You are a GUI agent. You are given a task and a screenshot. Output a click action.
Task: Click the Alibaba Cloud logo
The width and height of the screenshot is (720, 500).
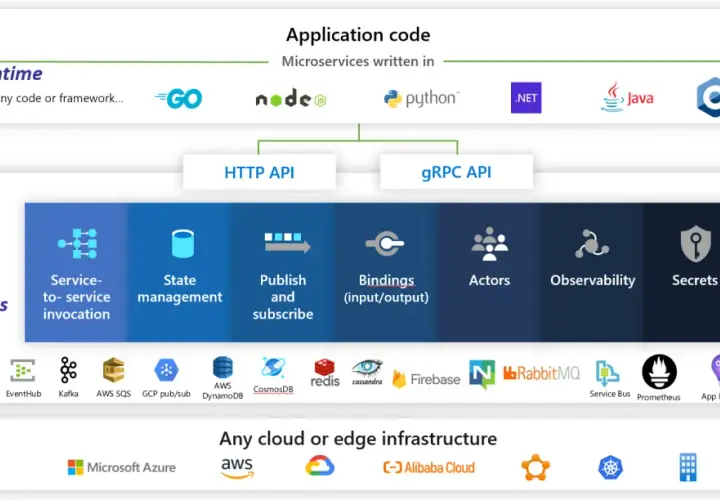[x=429, y=467]
